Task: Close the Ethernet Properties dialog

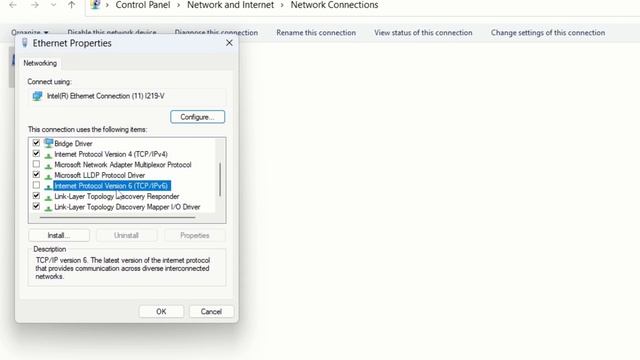Action: point(229,43)
